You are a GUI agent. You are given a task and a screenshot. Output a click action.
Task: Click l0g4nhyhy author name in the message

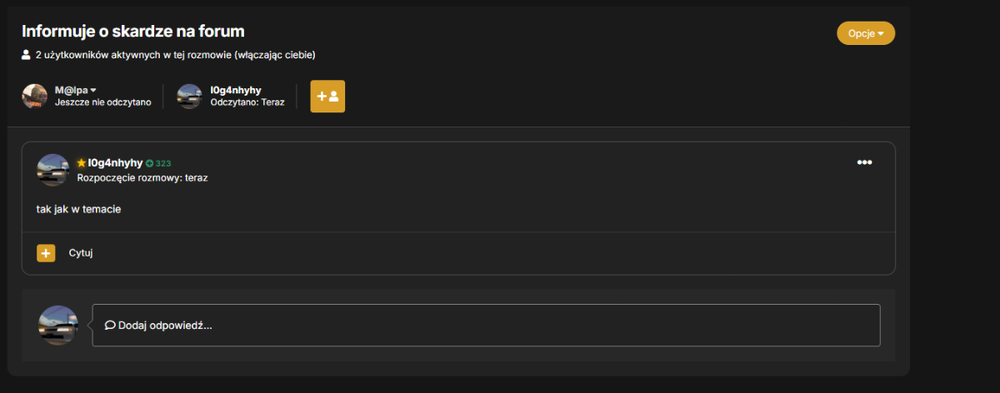pyautogui.click(x=115, y=163)
